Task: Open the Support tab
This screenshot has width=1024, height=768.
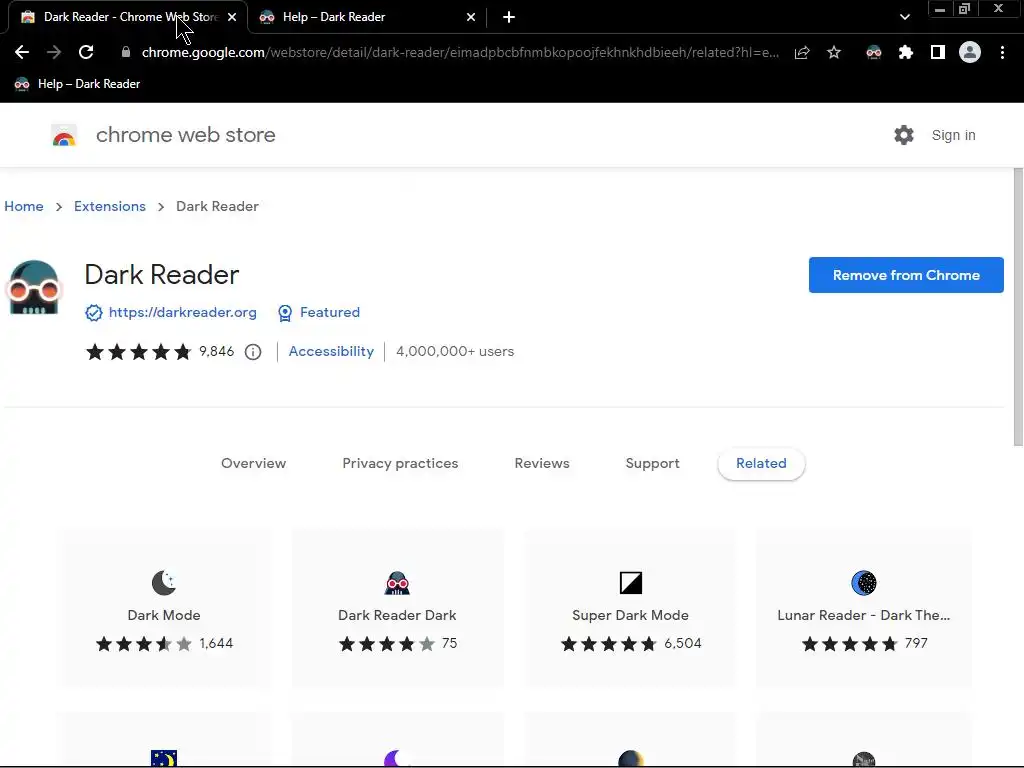Action: point(652,463)
